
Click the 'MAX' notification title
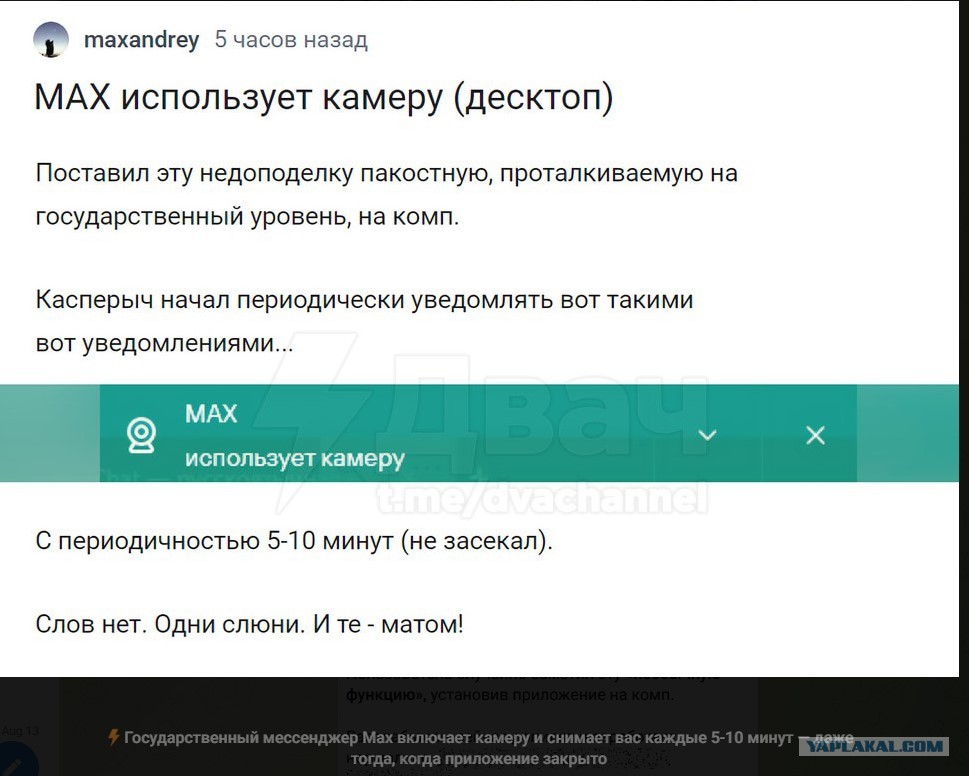211,413
